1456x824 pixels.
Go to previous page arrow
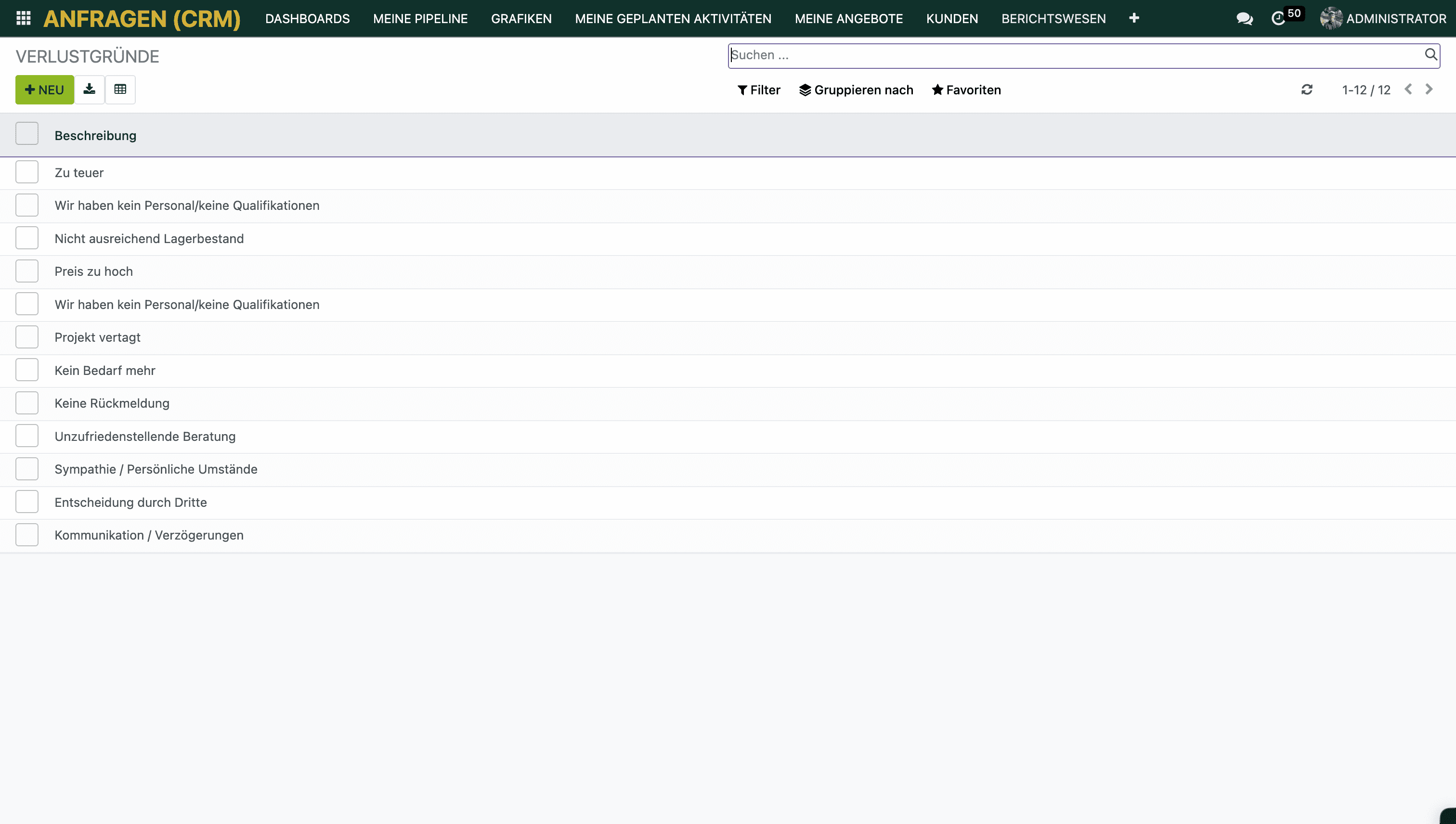1408,90
